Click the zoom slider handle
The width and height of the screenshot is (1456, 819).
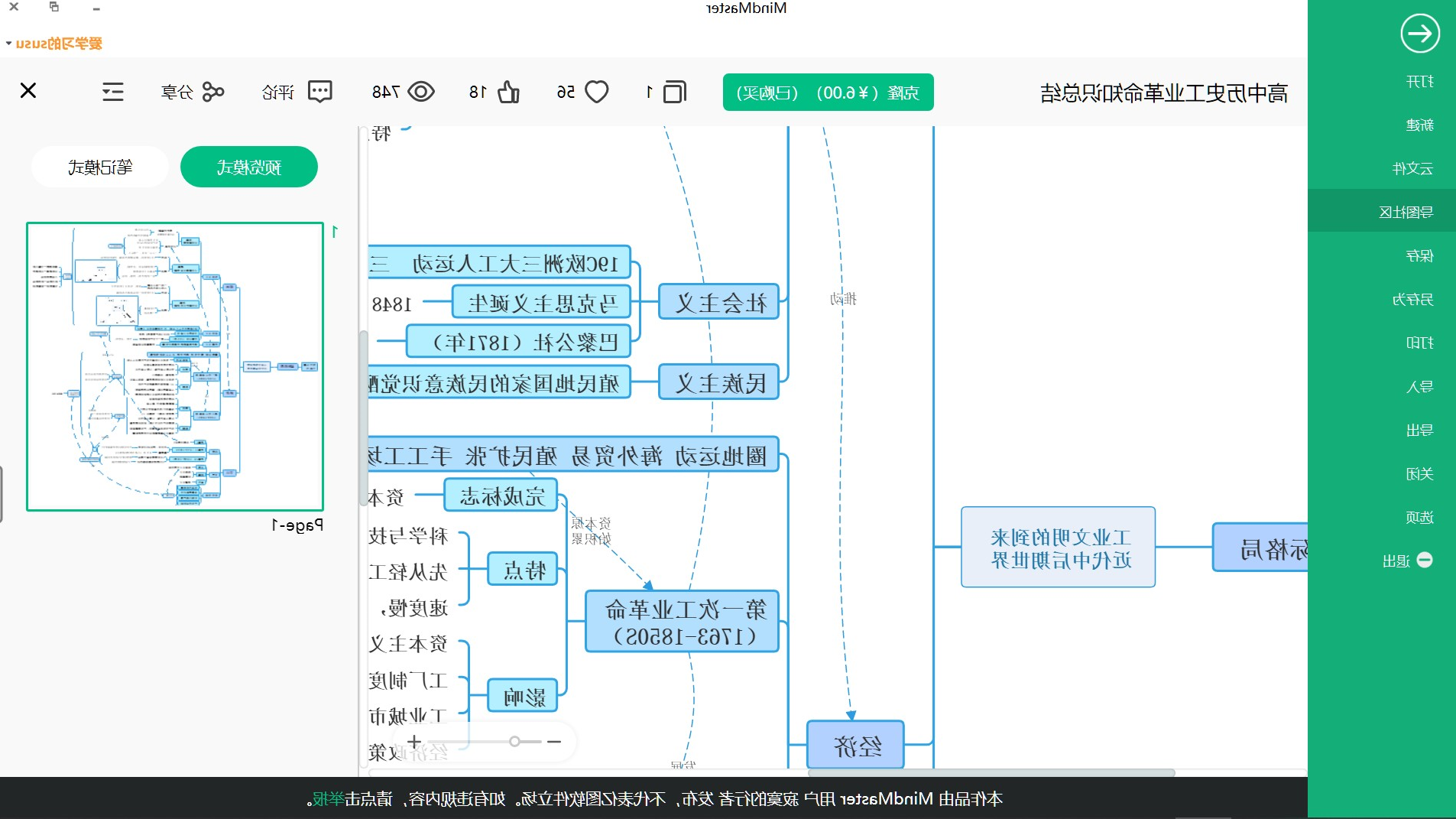(514, 741)
